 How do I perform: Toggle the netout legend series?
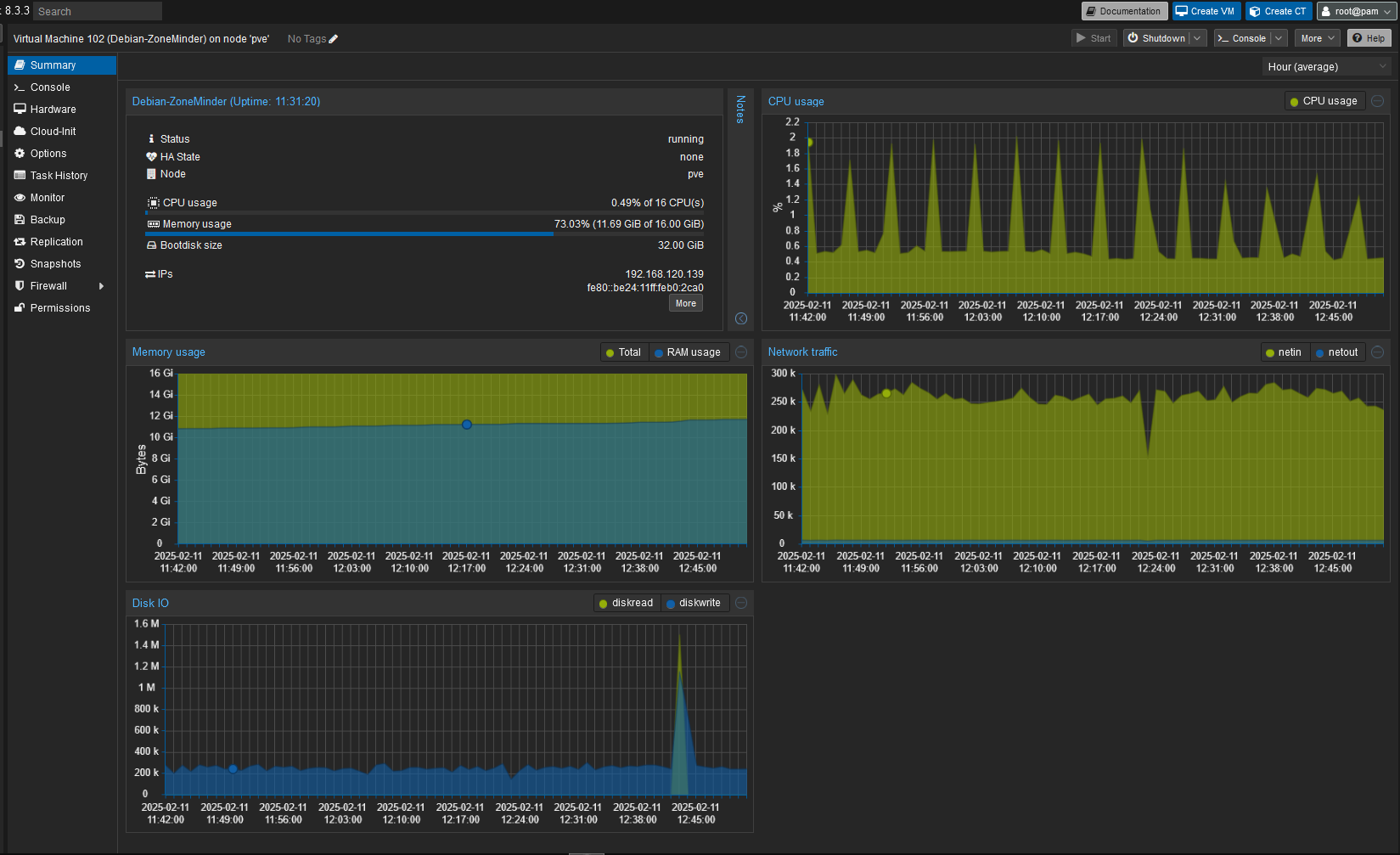tap(1337, 352)
